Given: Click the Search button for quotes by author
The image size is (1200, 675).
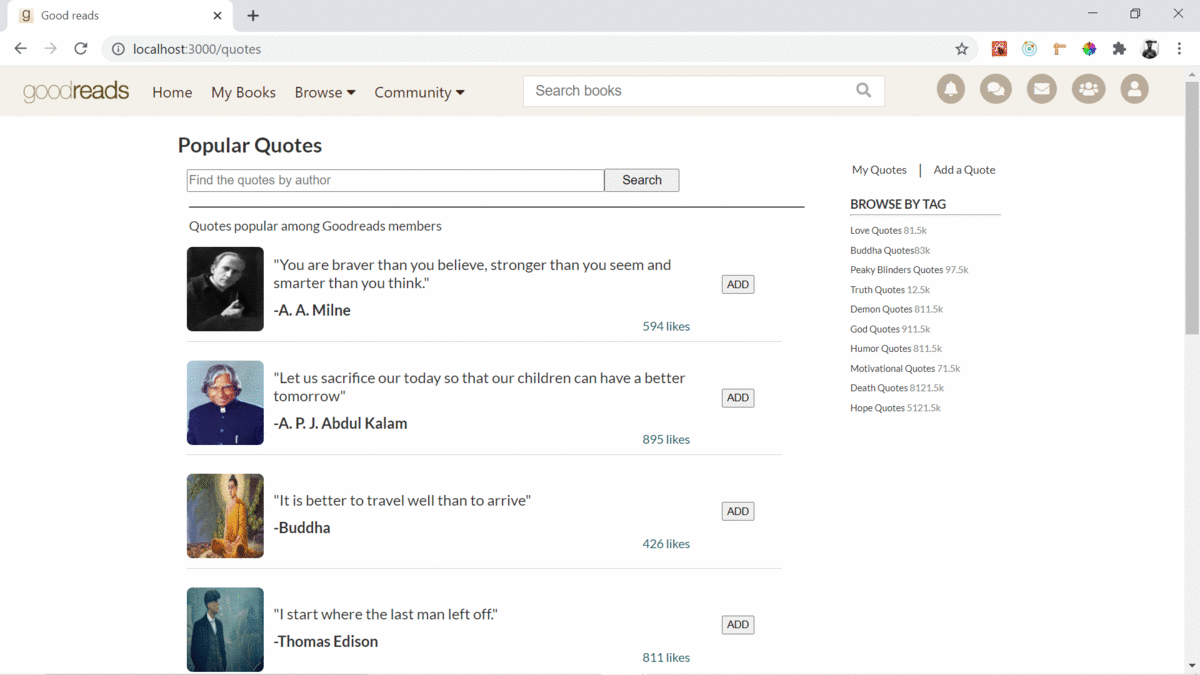Looking at the screenshot, I should tap(642, 180).
